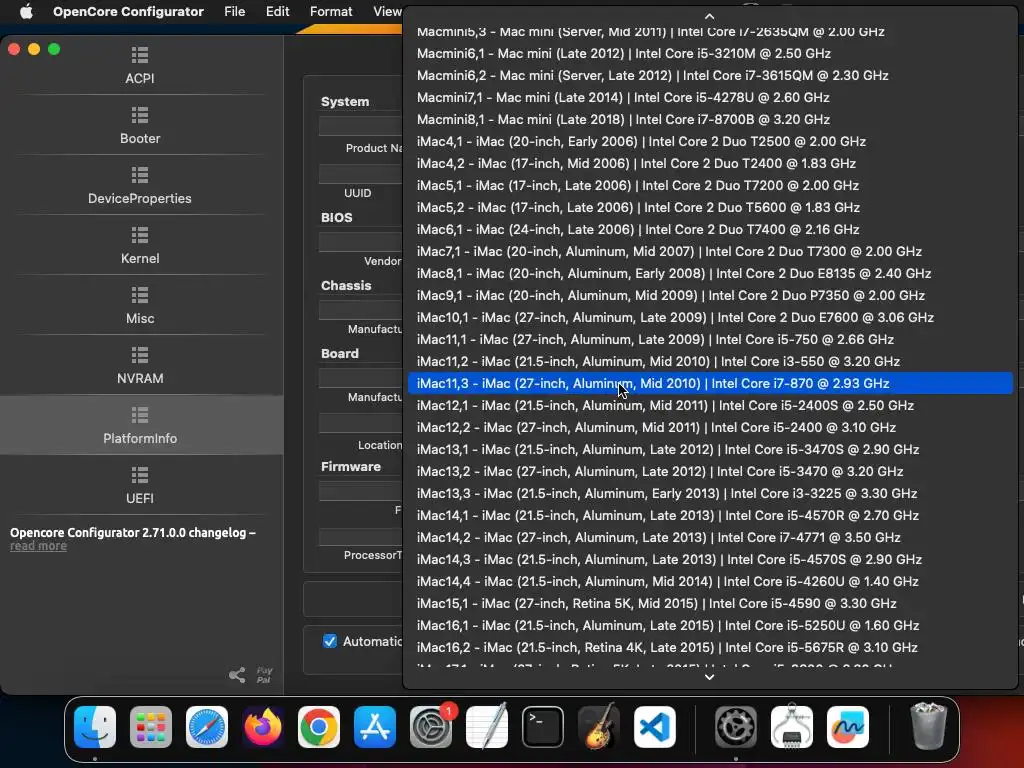Pick iMac9,1 20-inch Aluminum Mid 2009

(710, 295)
